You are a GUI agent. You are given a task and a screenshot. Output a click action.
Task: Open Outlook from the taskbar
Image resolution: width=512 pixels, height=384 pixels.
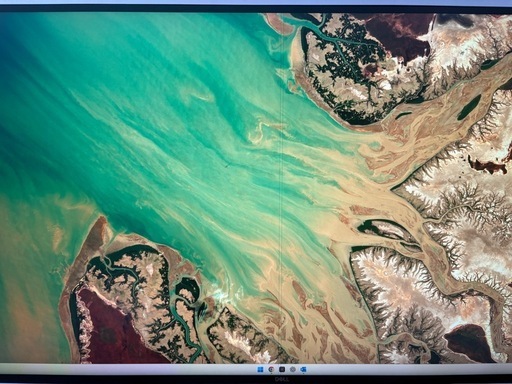[x=303, y=369]
